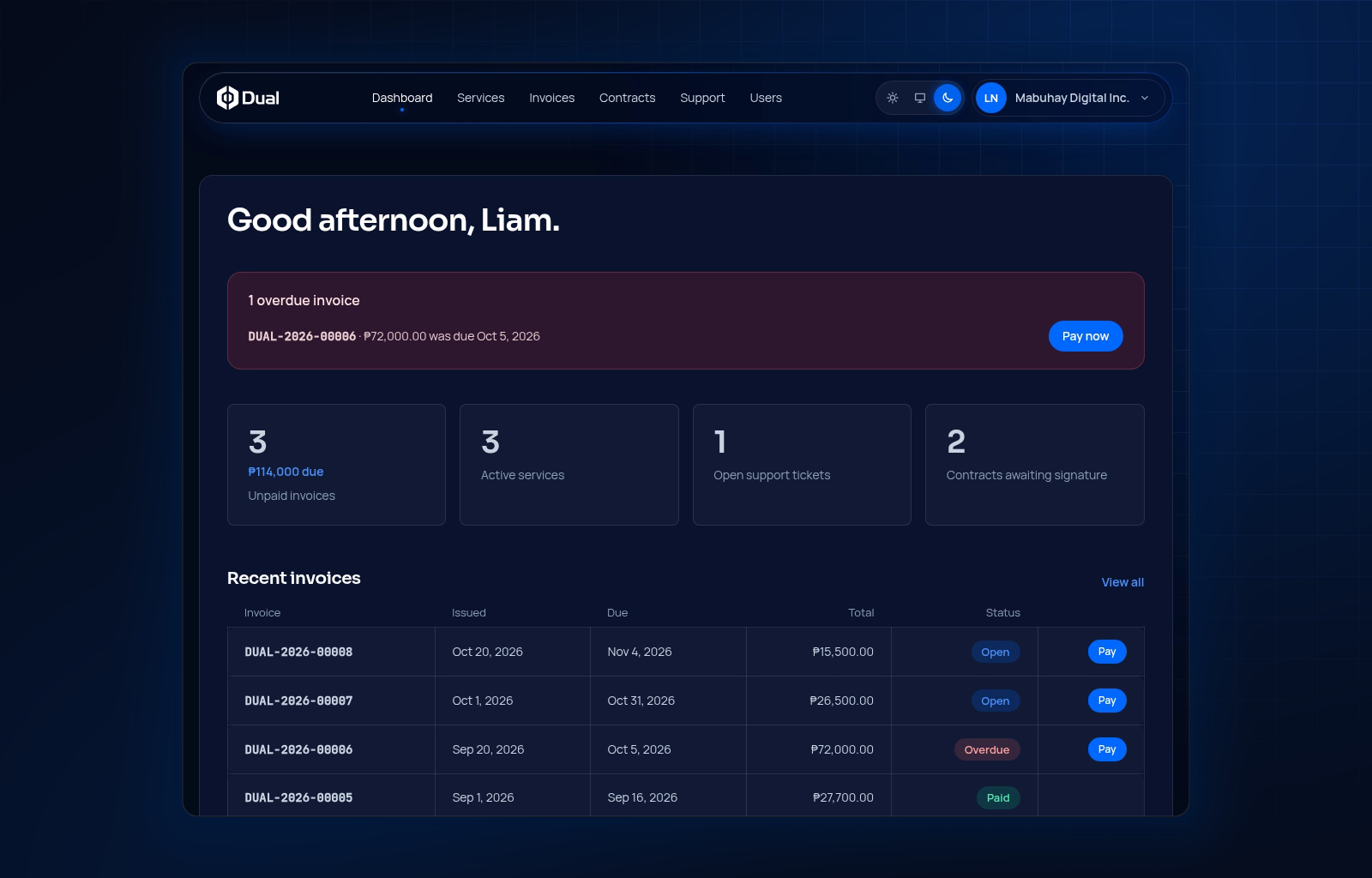1372x878 pixels.
Task: Select dark theme moon icon
Action: point(948,98)
